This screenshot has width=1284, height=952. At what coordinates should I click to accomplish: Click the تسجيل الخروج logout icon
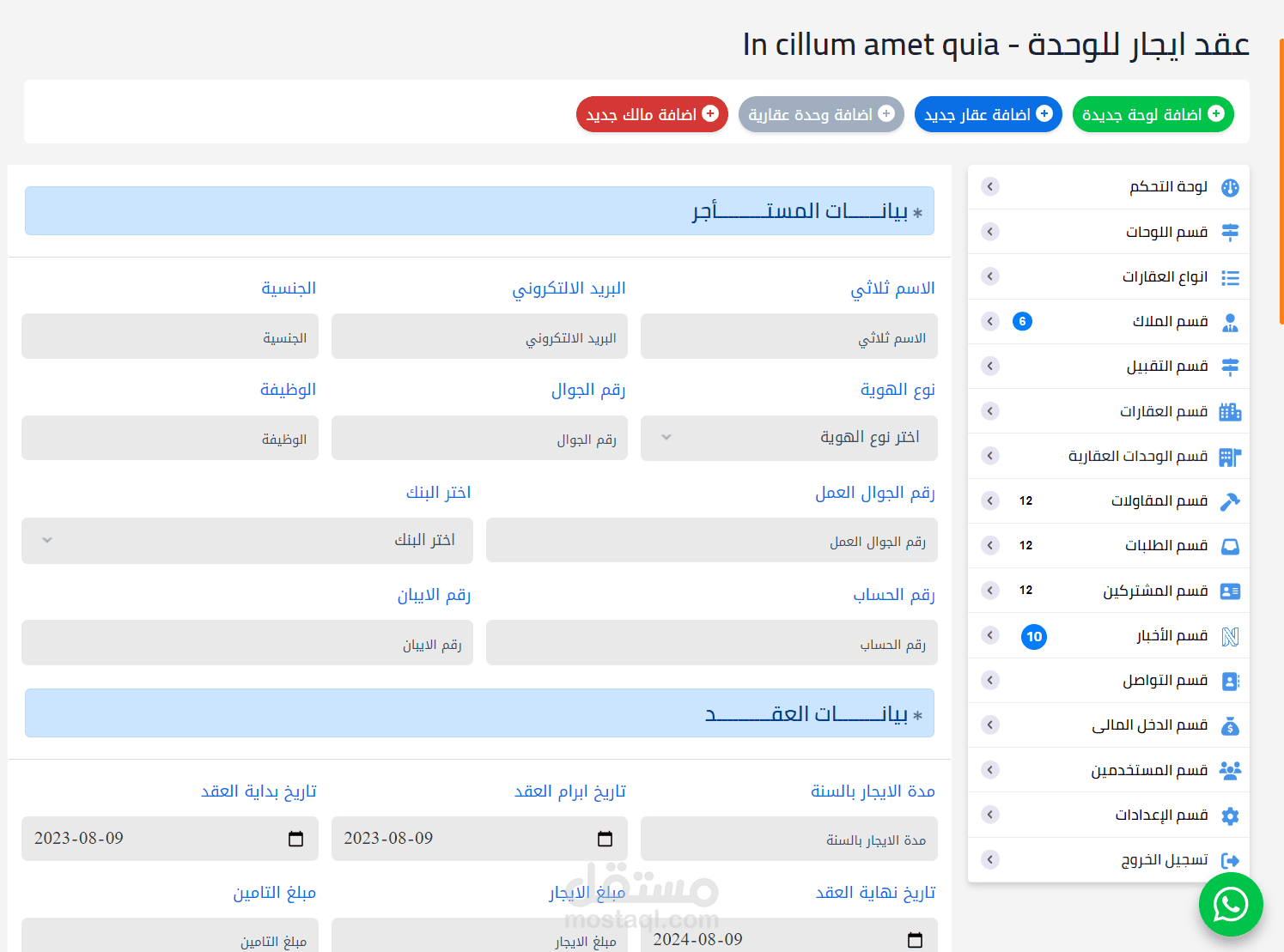coord(1230,859)
